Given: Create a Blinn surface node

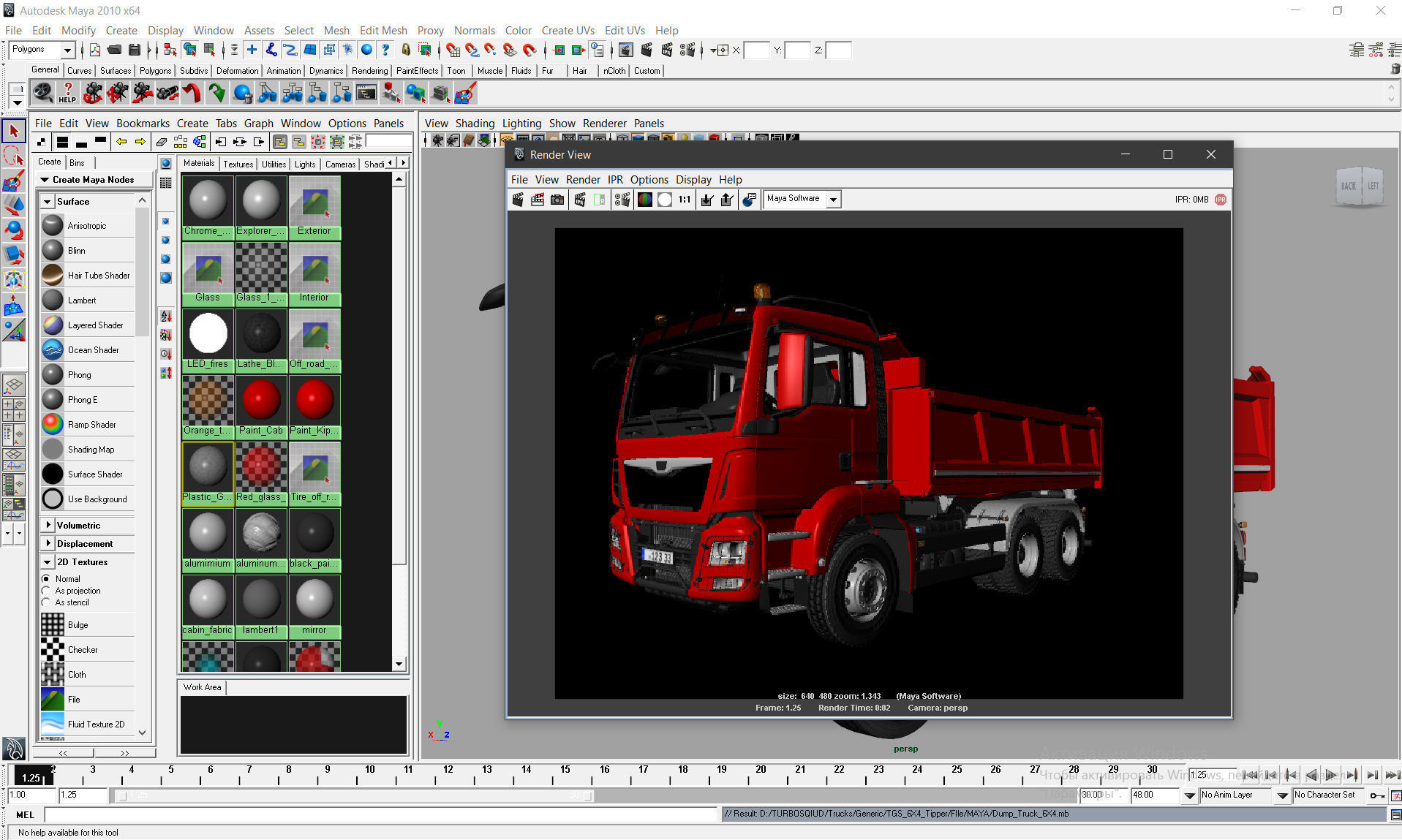Looking at the screenshot, I should [x=88, y=250].
